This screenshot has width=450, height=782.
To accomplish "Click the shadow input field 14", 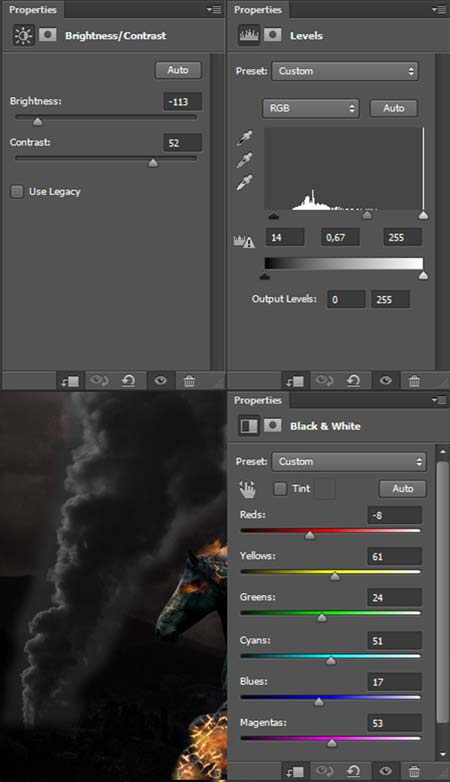I will point(285,237).
